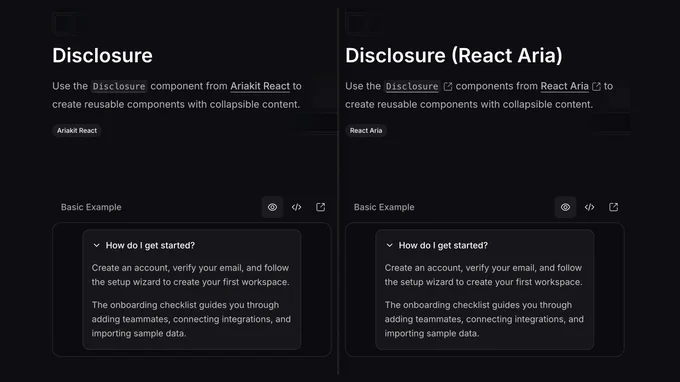680x382 pixels.
Task: Click 'Basic Example' label in left panel
Action: point(91,207)
